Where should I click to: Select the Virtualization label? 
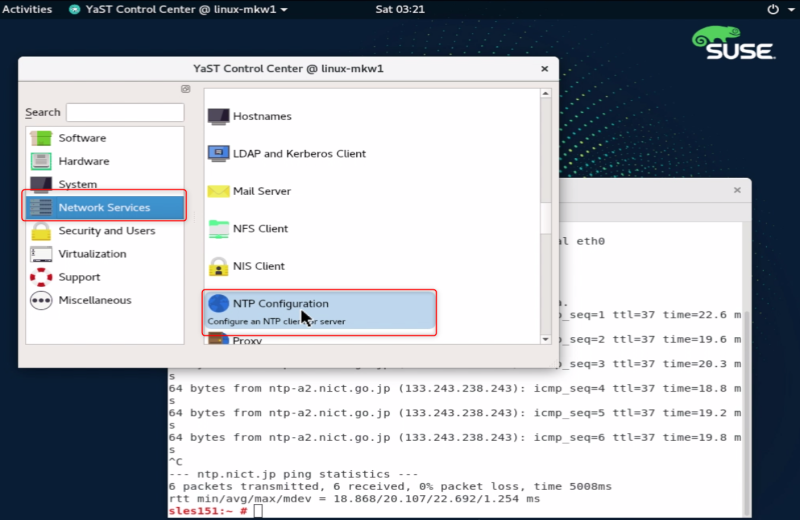pos(92,254)
